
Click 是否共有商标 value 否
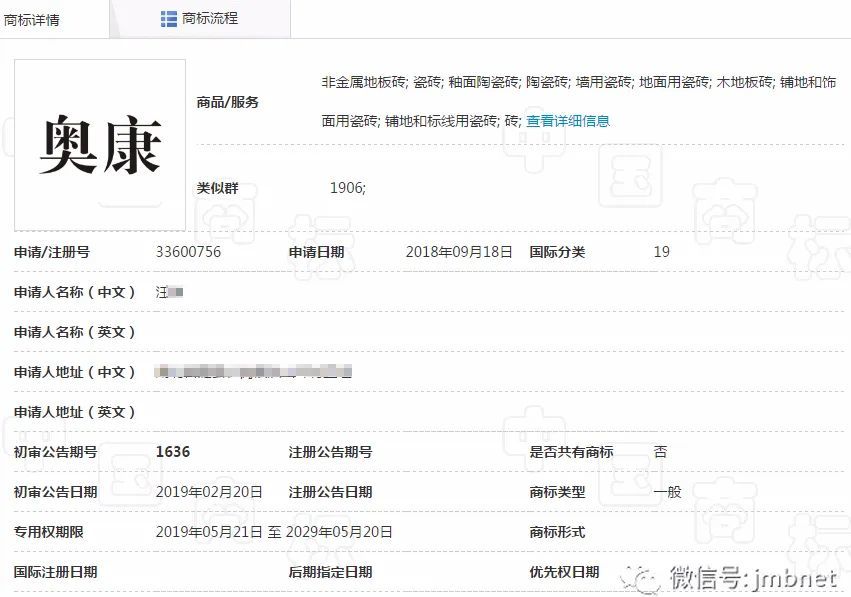click(x=660, y=452)
